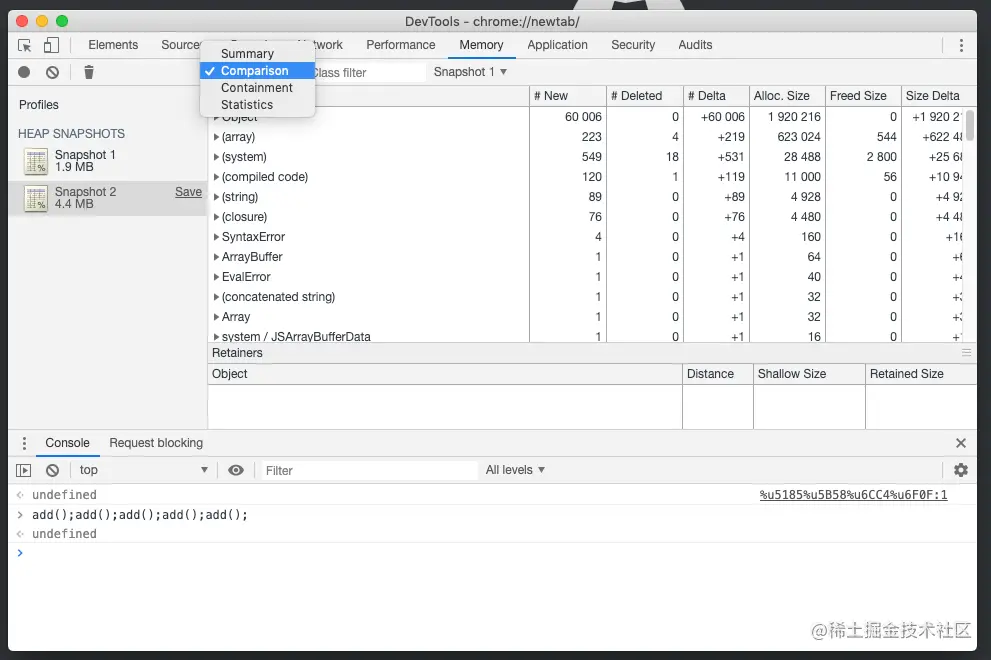991x660 pixels.
Task: Sort retainers by Retained Size column
Action: click(921, 374)
